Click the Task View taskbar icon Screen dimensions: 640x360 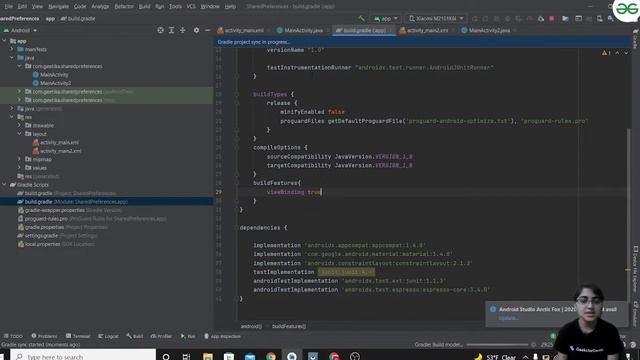click(x=187, y=356)
